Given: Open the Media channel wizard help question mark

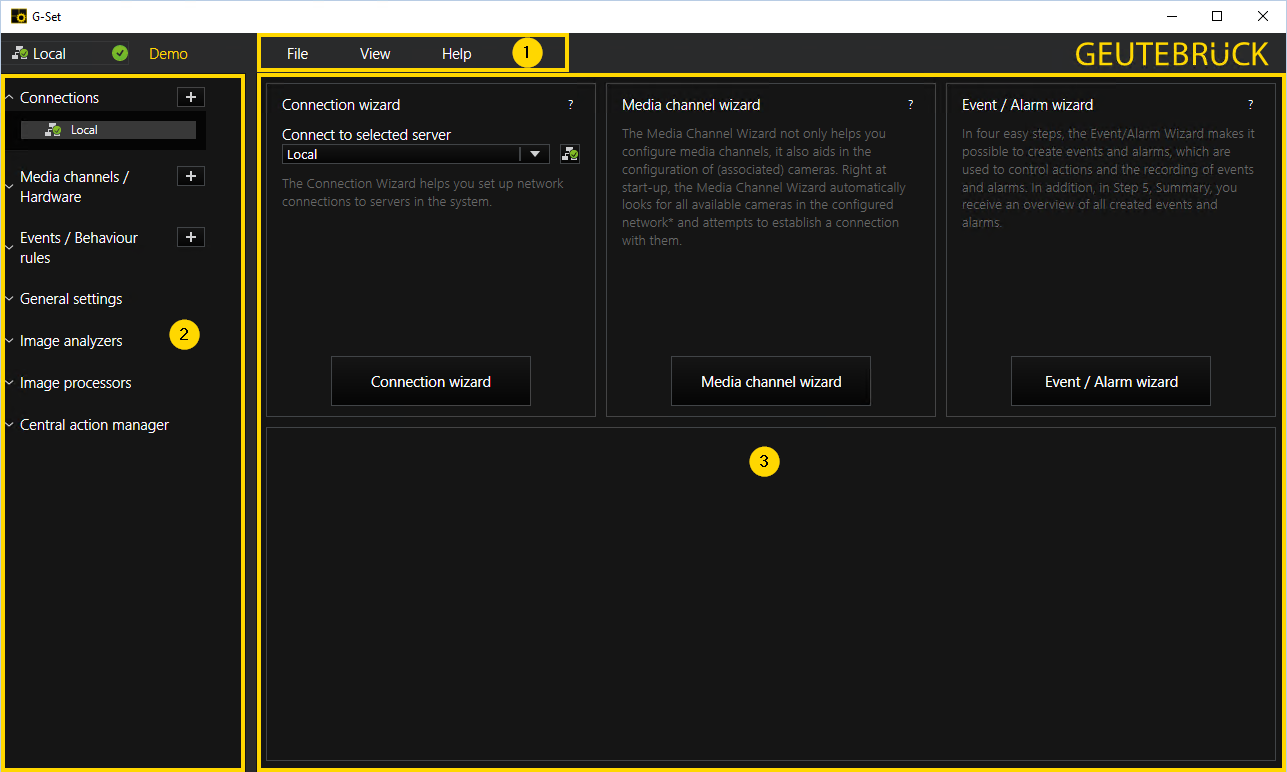Looking at the screenshot, I should pyautogui.click(x=911, y=104).
